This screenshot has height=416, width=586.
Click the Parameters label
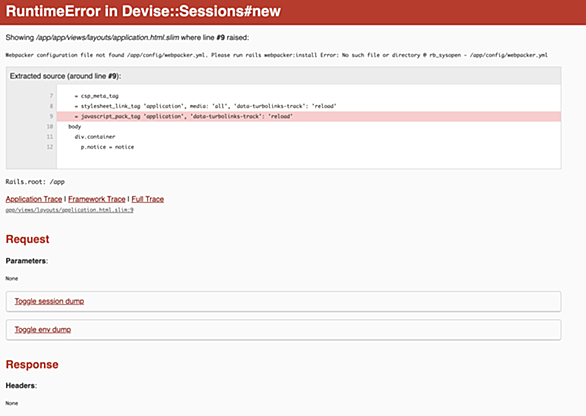(27, 261)
